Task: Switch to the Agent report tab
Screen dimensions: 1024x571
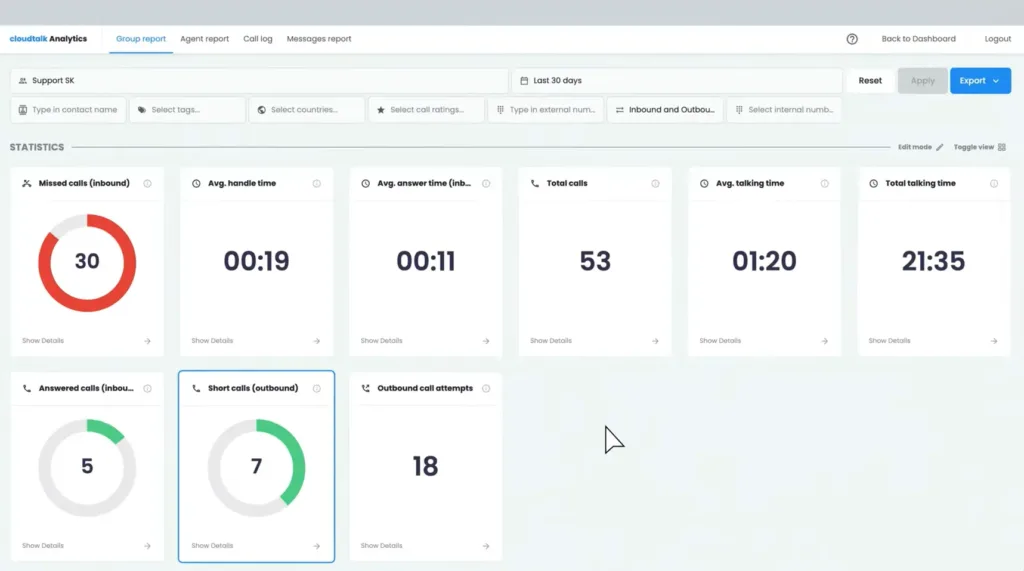Action: tap(204, 39)
